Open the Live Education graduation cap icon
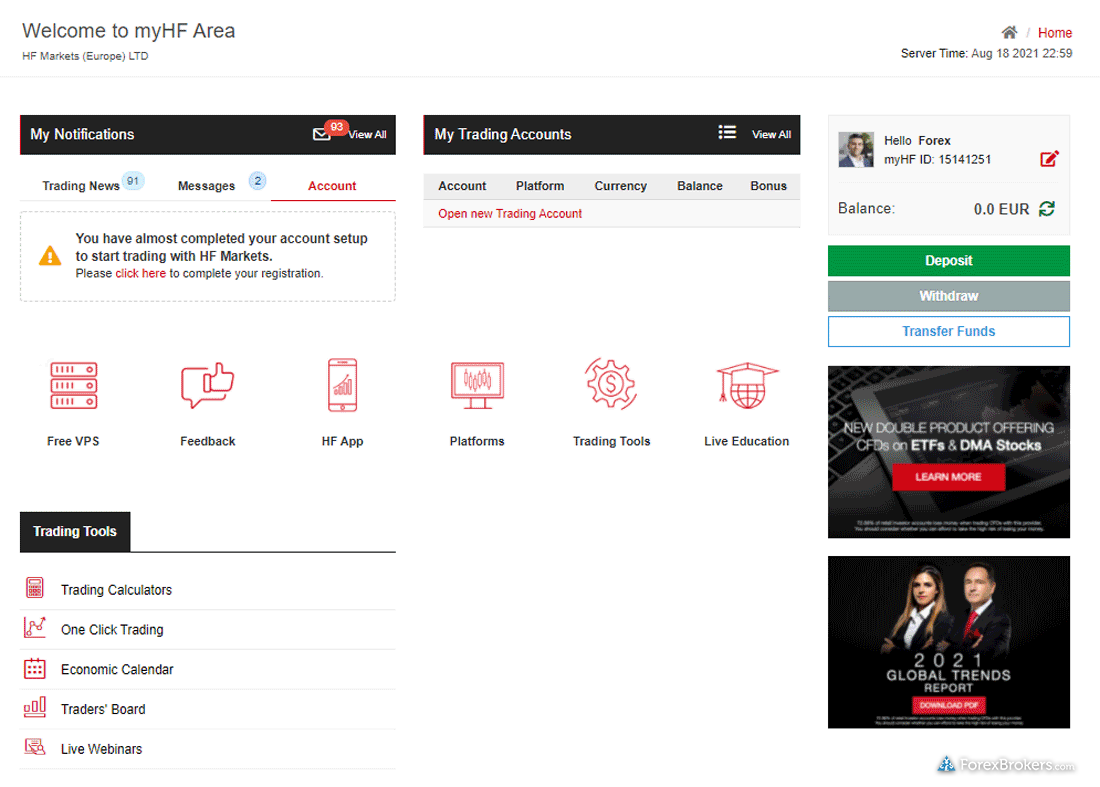 747,385
